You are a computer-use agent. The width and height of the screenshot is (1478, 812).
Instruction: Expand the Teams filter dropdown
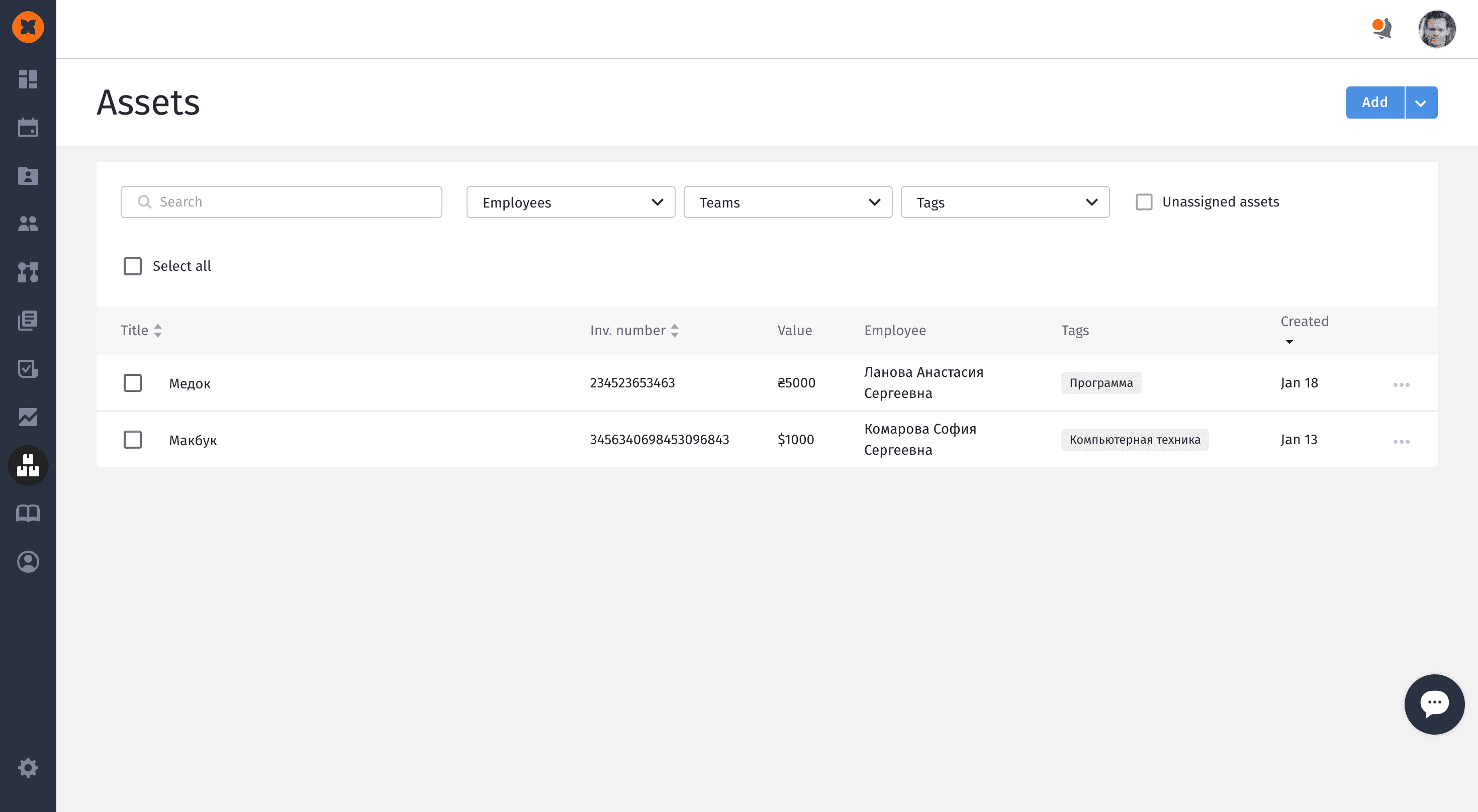[x=787, y=202]
